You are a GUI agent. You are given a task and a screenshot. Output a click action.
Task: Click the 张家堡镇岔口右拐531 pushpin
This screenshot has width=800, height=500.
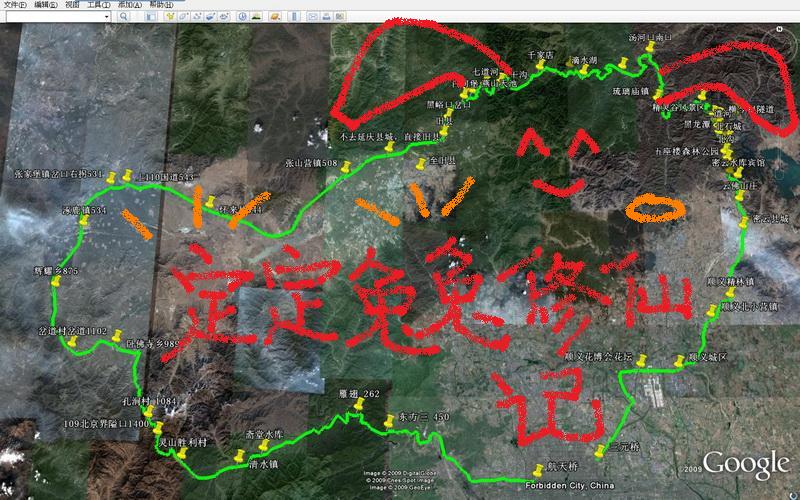[111, 178]
